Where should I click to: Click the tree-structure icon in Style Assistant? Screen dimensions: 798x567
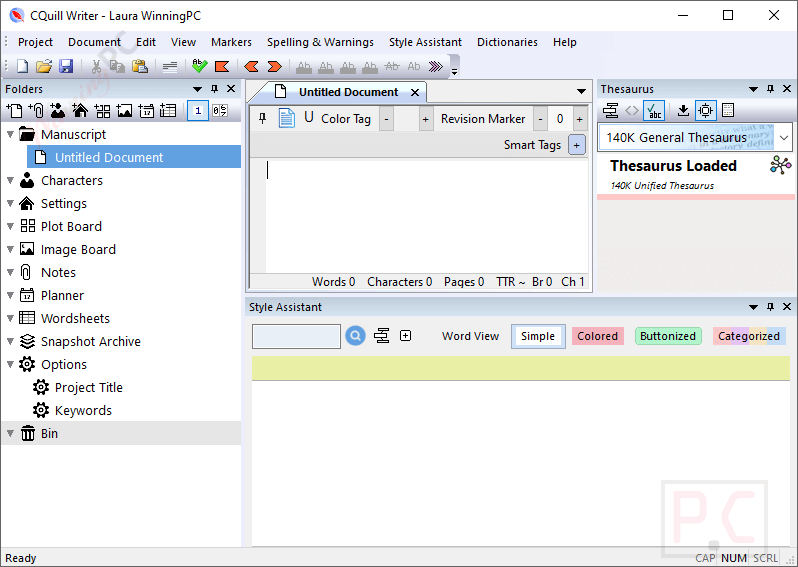pos(382,336)
